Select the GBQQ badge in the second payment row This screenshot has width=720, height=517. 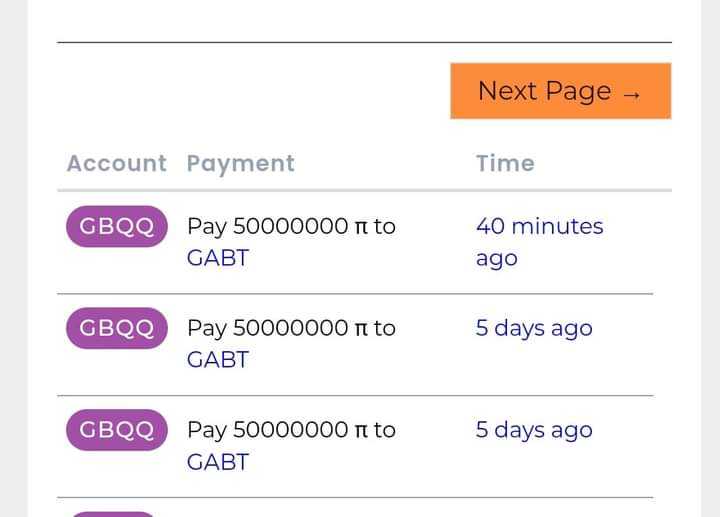click(x=116, y=328)
